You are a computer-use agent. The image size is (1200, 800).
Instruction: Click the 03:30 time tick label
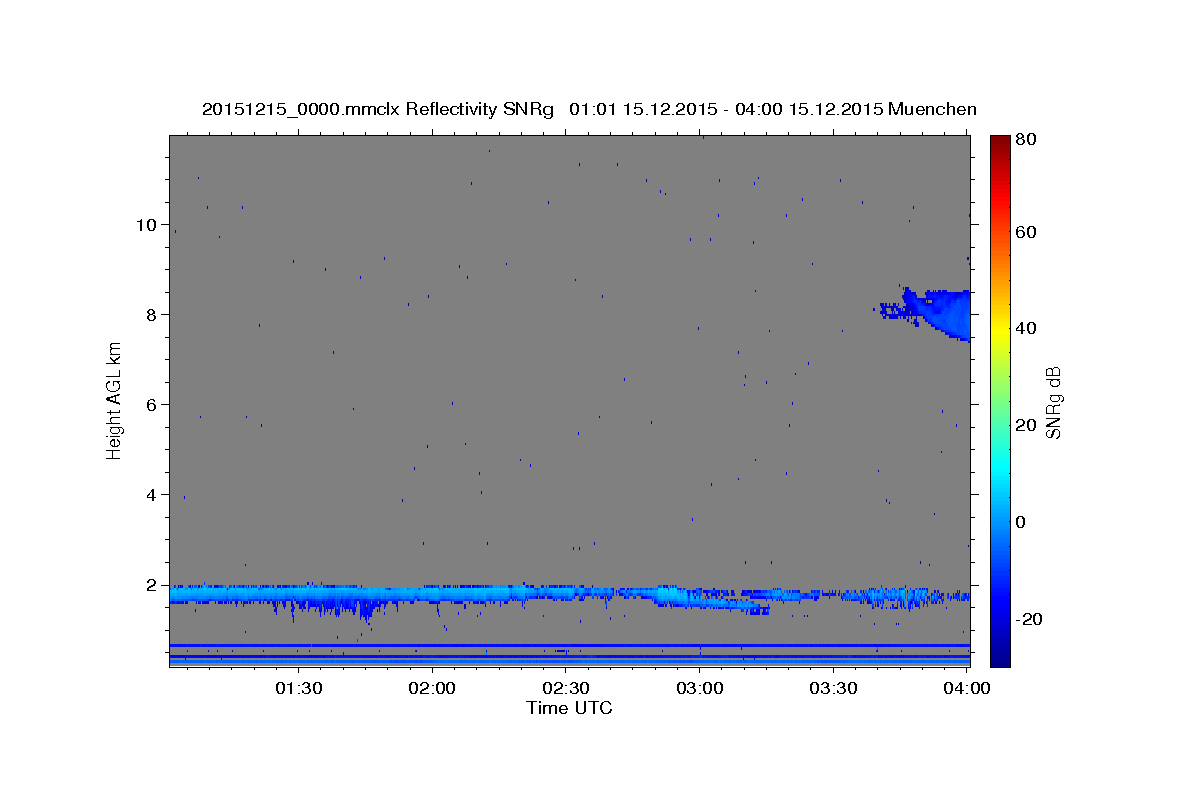pyautogui.click(x=834, y=689)
